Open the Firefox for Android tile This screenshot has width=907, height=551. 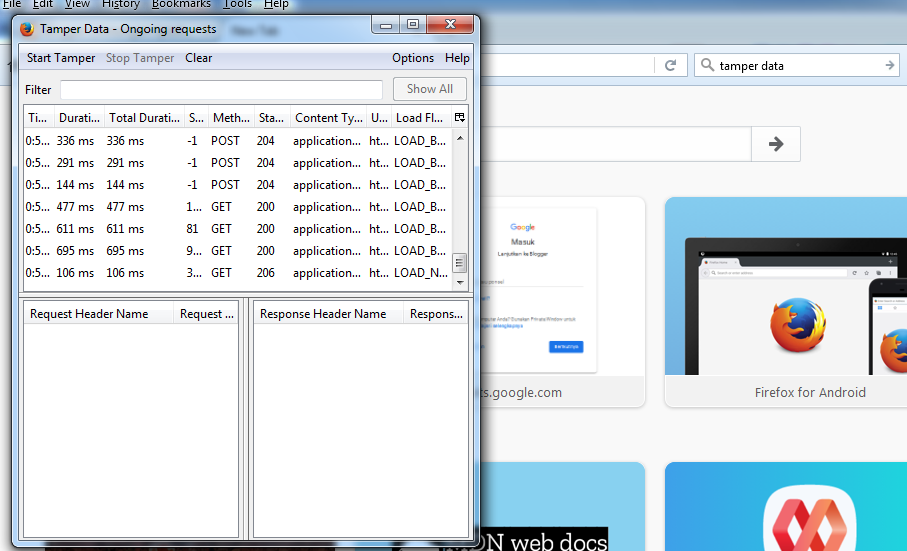tap(787, 302)
